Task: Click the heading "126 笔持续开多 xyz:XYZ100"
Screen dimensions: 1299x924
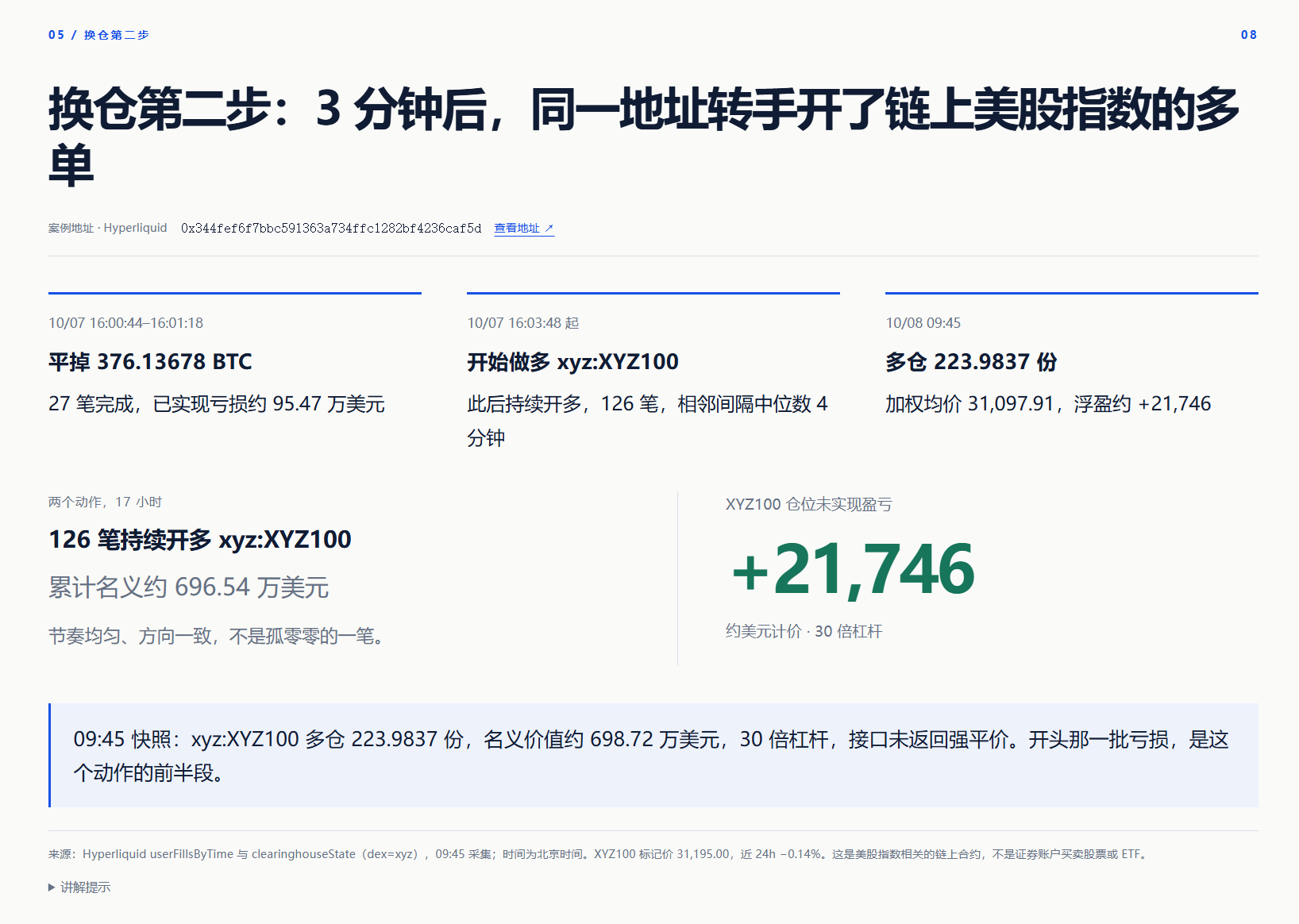Action: coord(200,540)
